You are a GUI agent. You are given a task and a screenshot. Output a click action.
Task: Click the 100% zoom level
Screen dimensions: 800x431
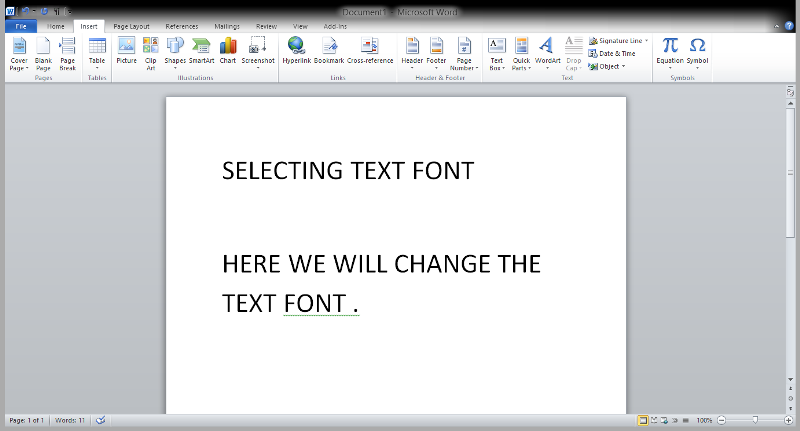click(704, 420)
